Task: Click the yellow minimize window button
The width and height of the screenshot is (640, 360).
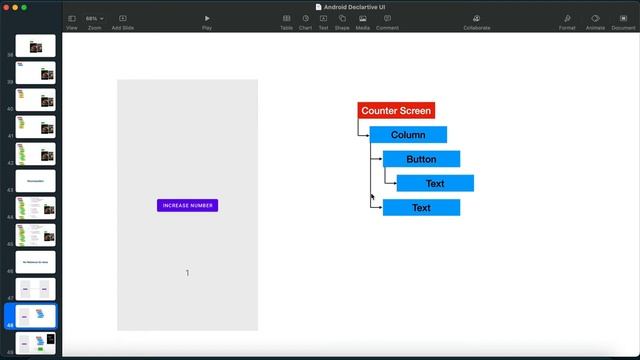Action: (15, 7)
